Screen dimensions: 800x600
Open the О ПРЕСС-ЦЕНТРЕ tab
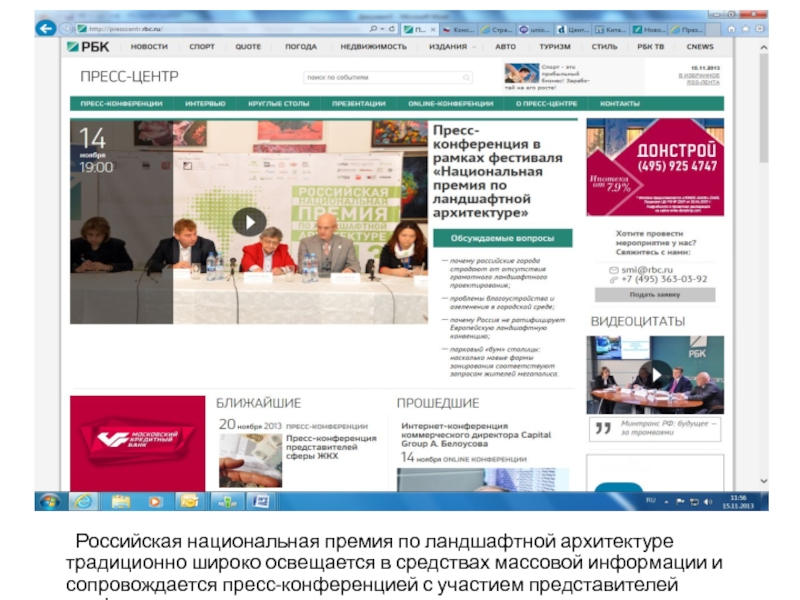546,104
